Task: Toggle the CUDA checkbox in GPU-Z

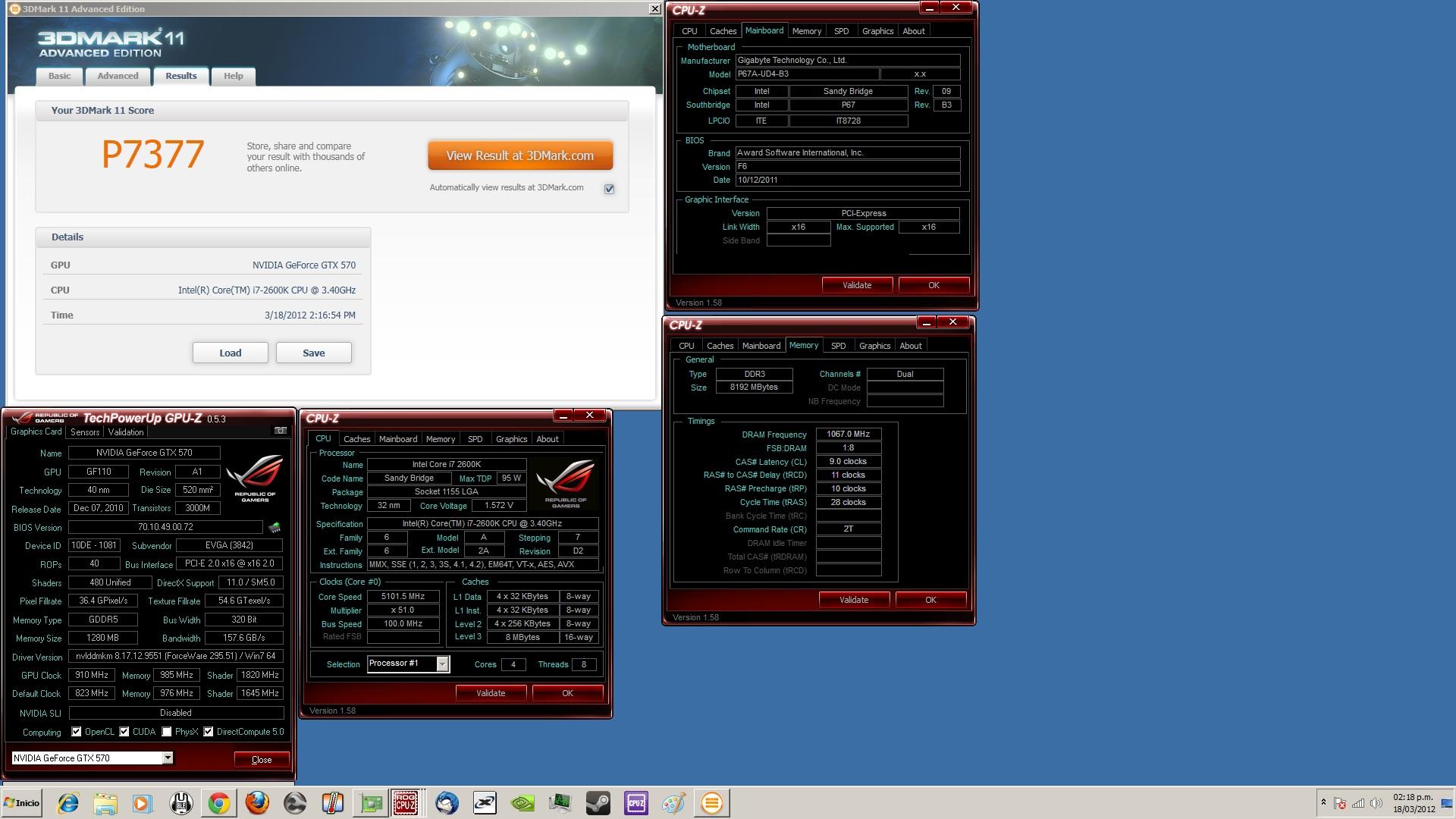Action: point(124,732)
